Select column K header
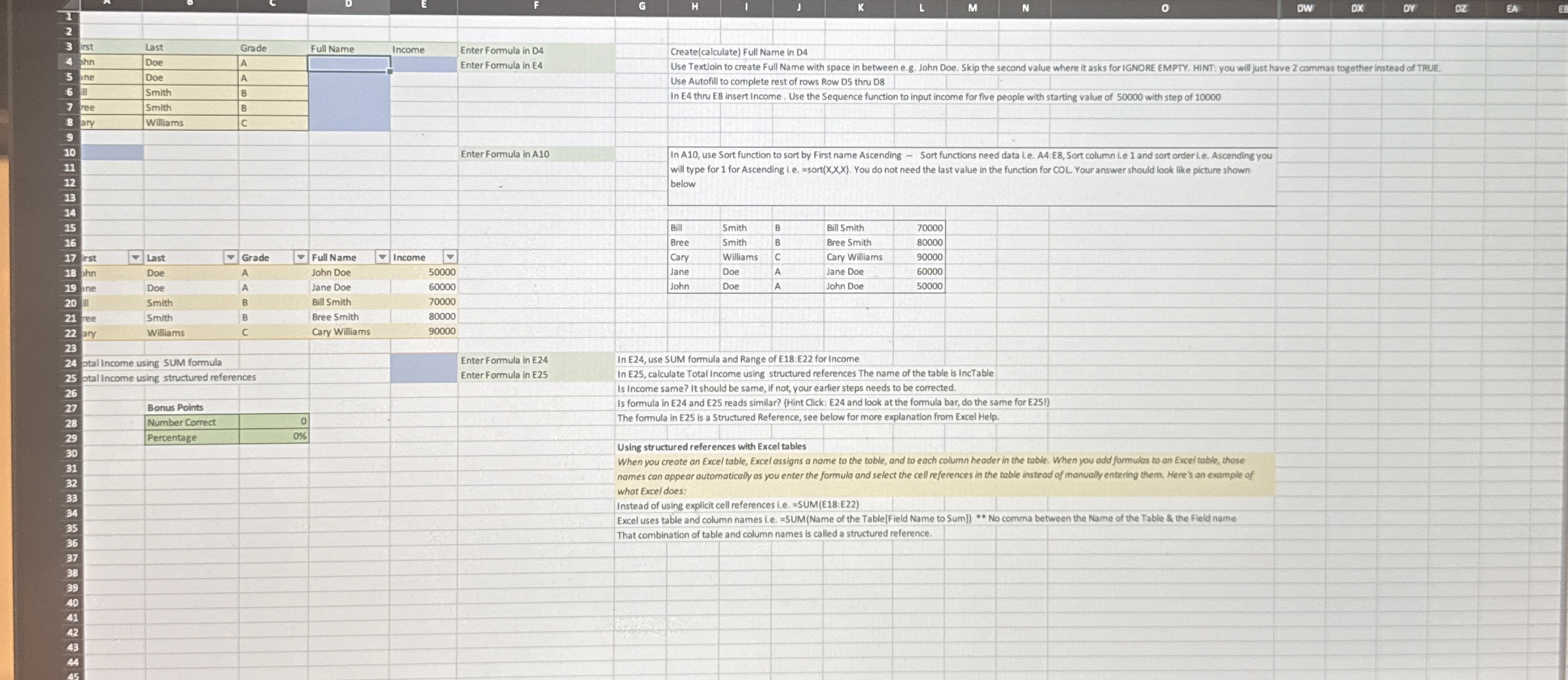 [x=860, y=8]
